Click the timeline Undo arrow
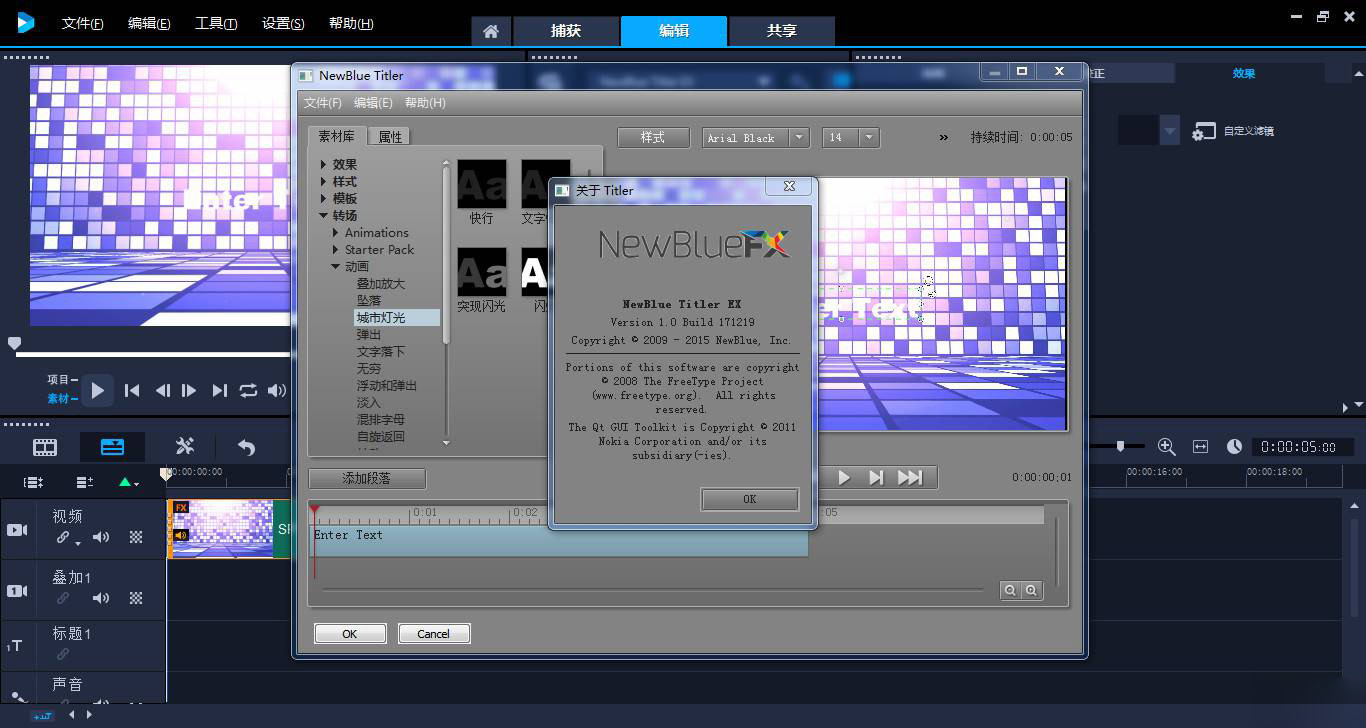Viewport: 1366px width, 728px height. click(x=246, y=447)
